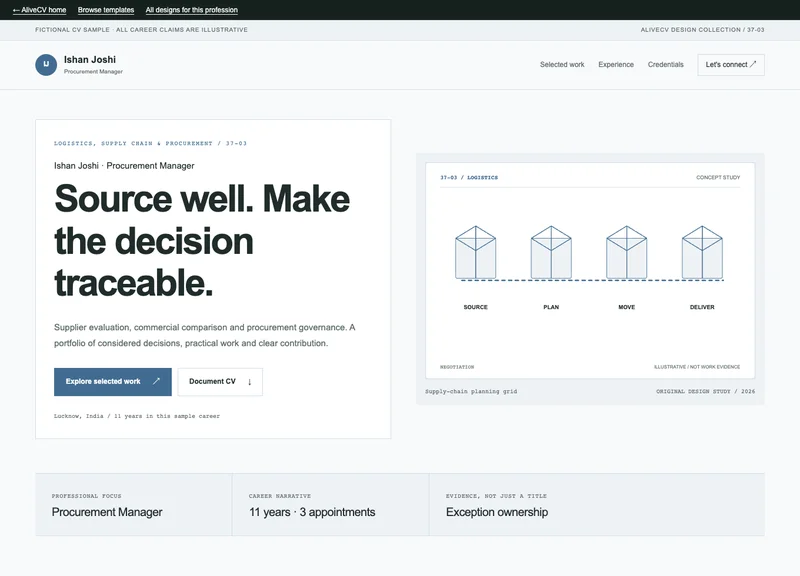This screenshot has width=800, height=576.
Task: Go back via AliveCV home link
Action: [39, 10]
